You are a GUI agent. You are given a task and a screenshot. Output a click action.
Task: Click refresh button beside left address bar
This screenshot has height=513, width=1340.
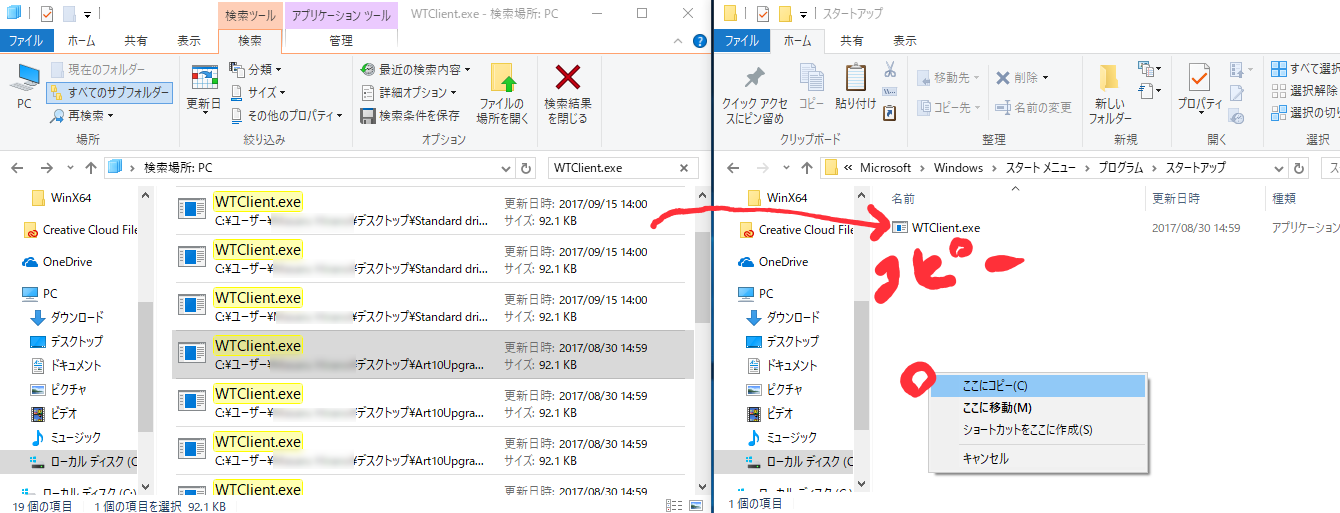tap(526, 168)
